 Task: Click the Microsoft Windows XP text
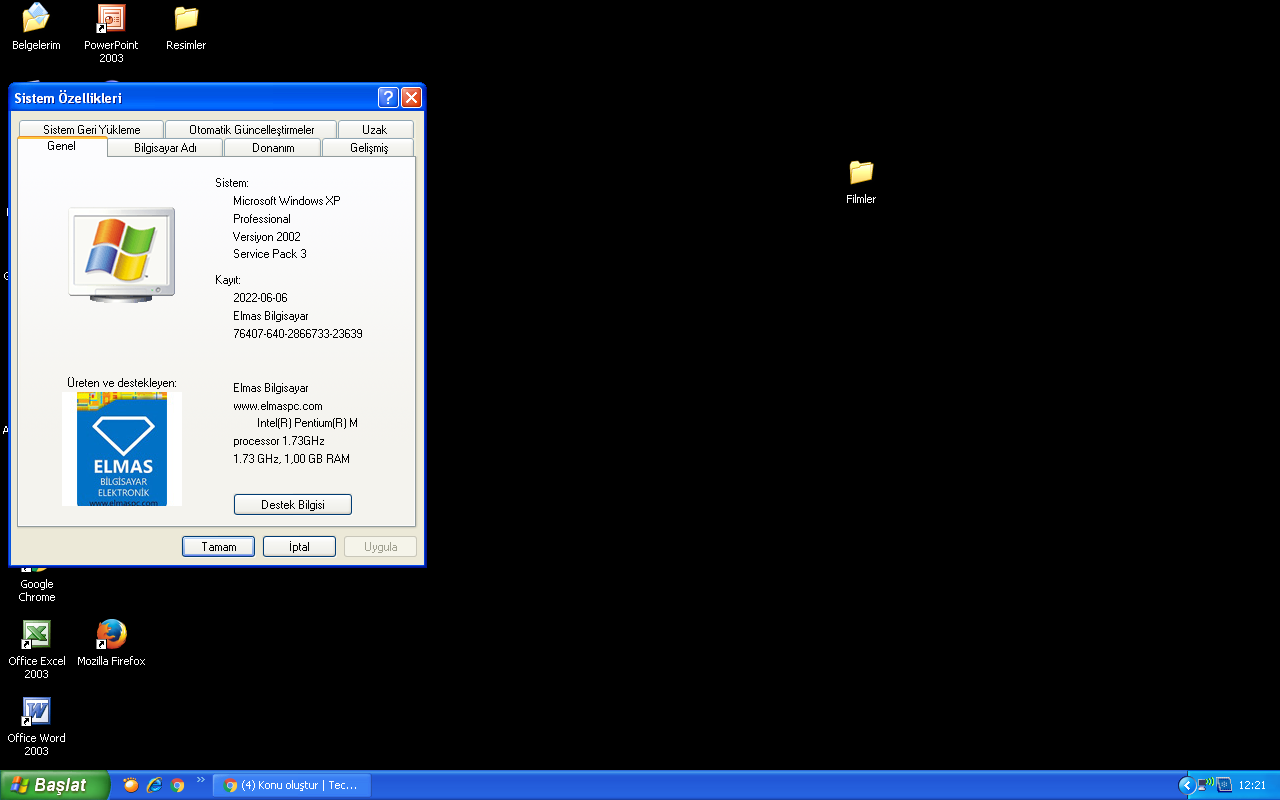pos(287,201)
